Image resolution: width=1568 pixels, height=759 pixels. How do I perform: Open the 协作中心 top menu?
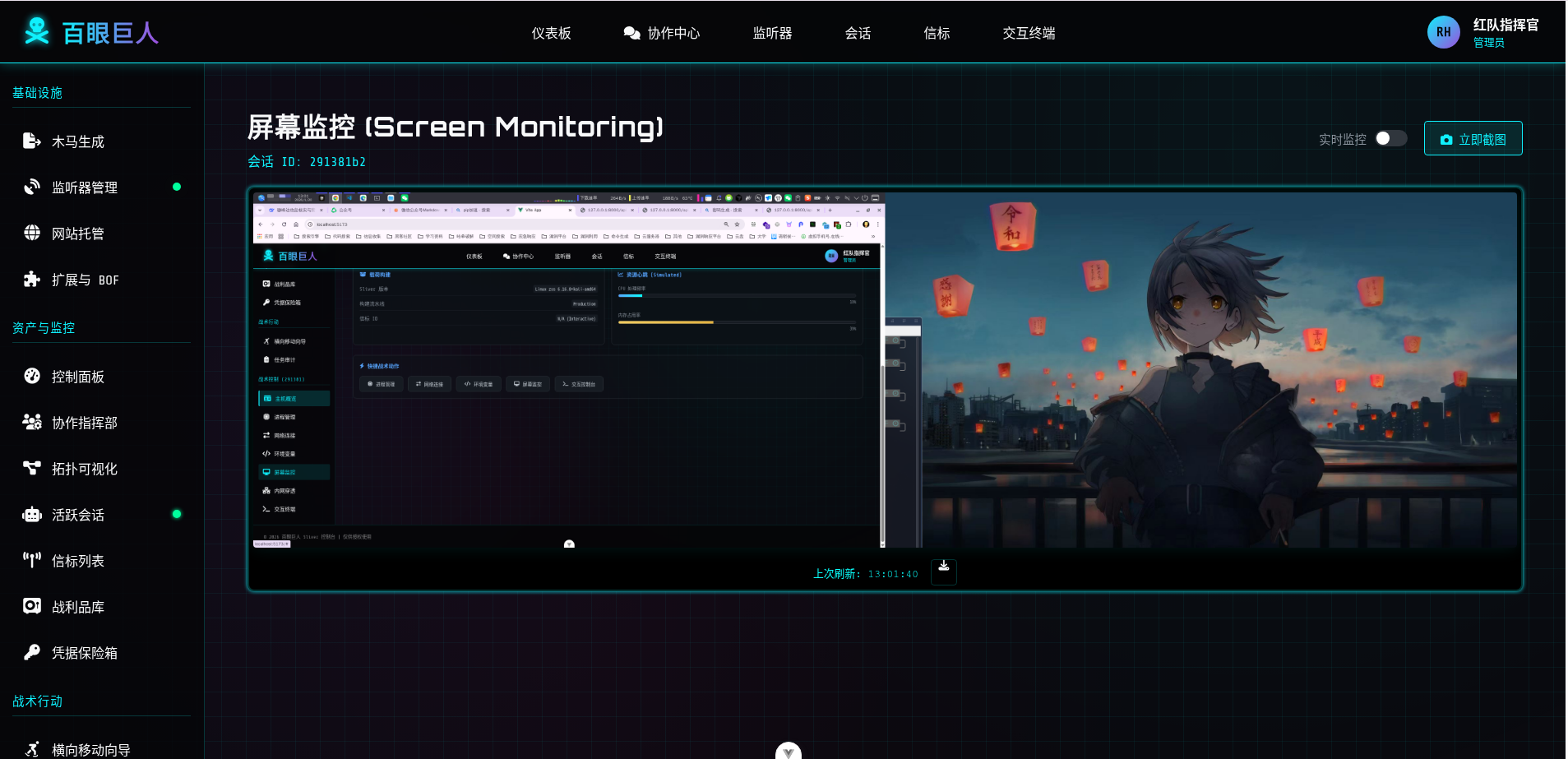pyautogui.click(x=662, y=33)
